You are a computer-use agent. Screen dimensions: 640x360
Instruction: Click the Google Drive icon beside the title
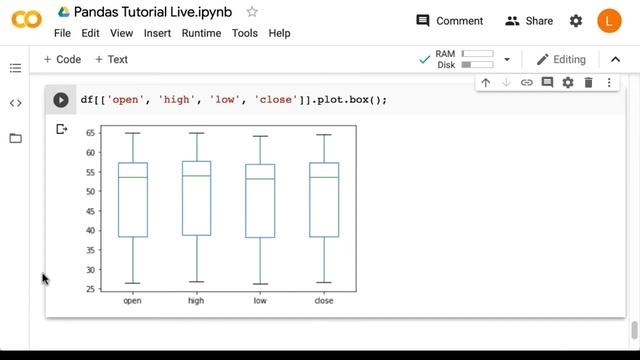[x=64, y=12]
